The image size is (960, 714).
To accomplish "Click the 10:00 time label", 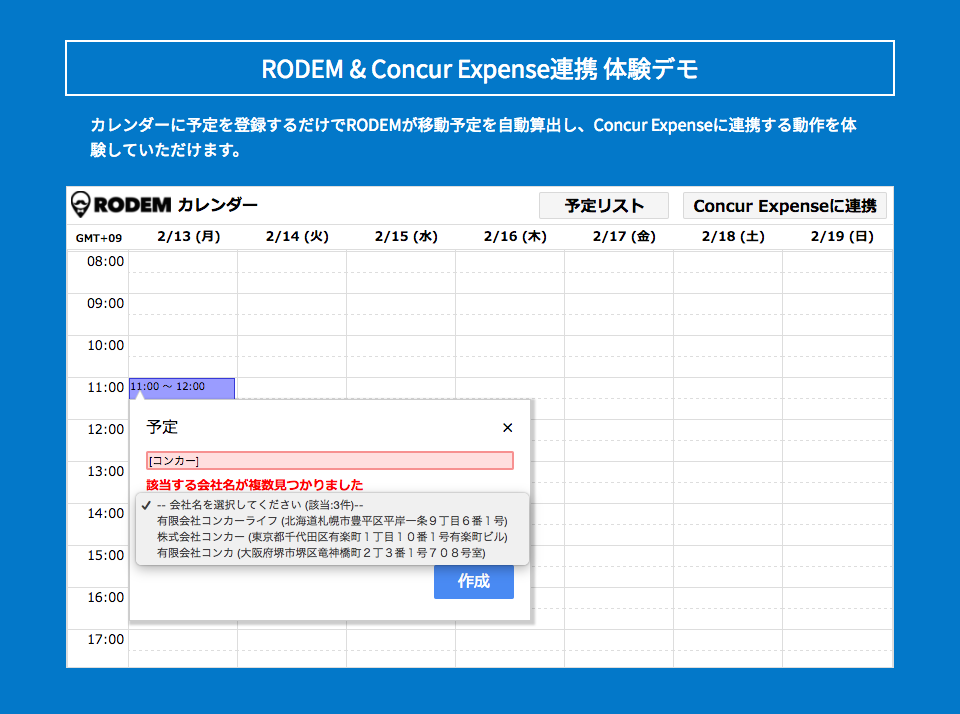I will coord(105,345).
